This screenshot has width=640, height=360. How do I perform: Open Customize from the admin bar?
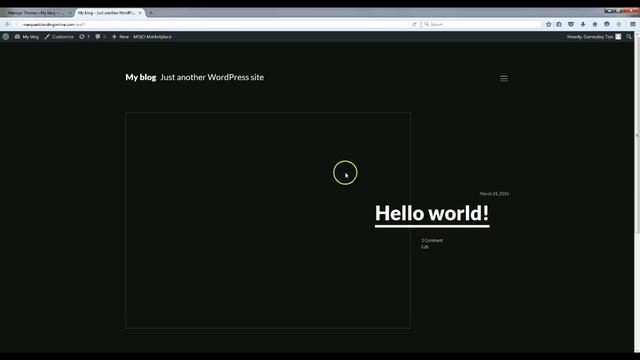point(59,37)
